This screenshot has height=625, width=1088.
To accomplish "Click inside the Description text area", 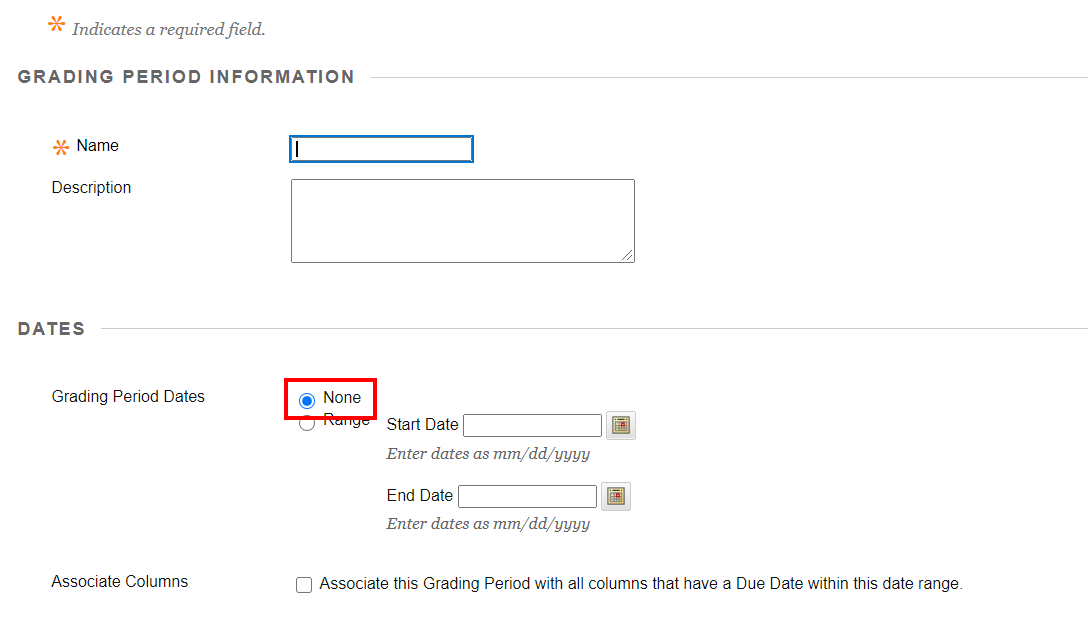I will 462,221.
